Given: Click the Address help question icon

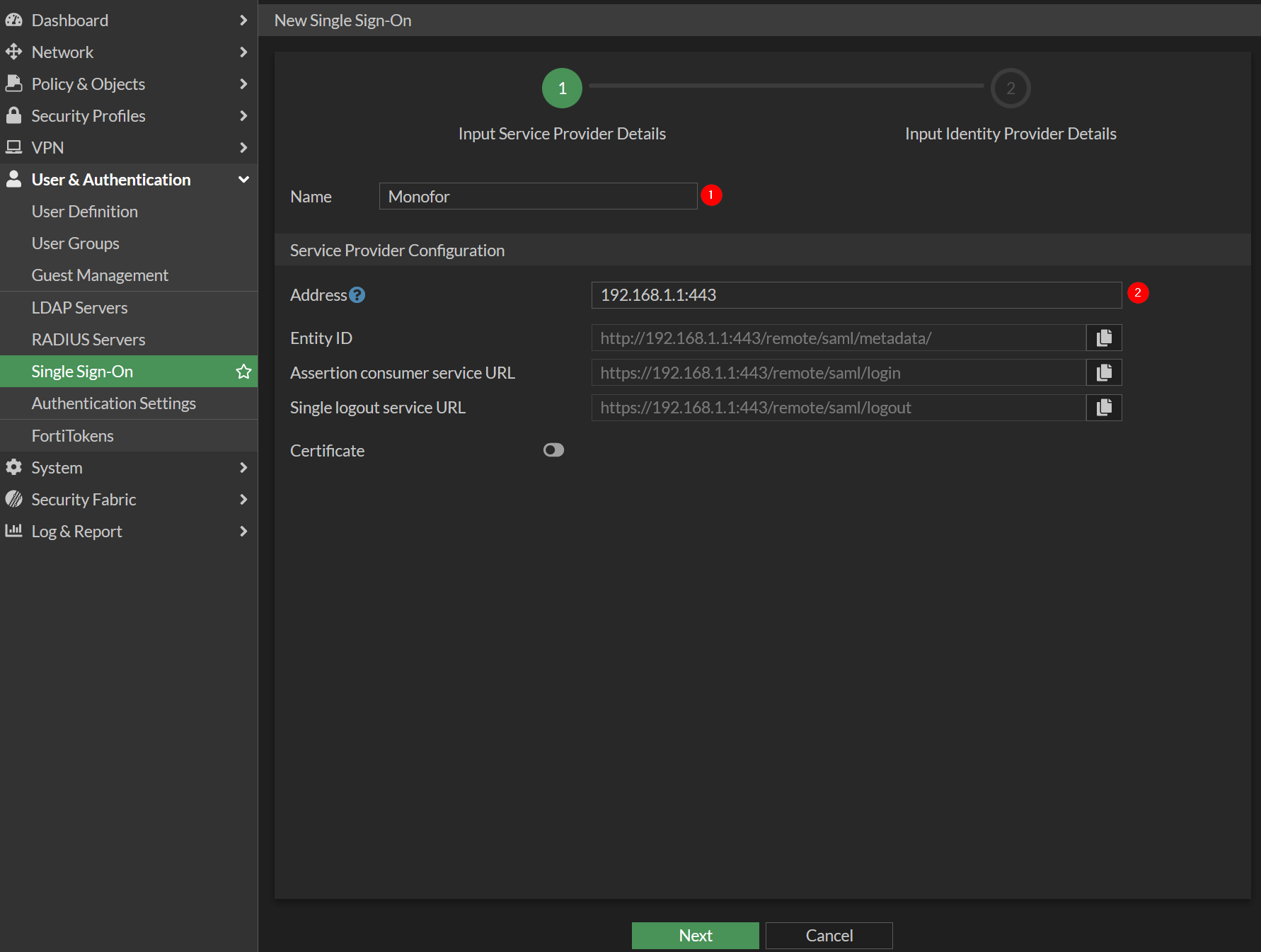Looking at the screenshot, I should point(357,295).
